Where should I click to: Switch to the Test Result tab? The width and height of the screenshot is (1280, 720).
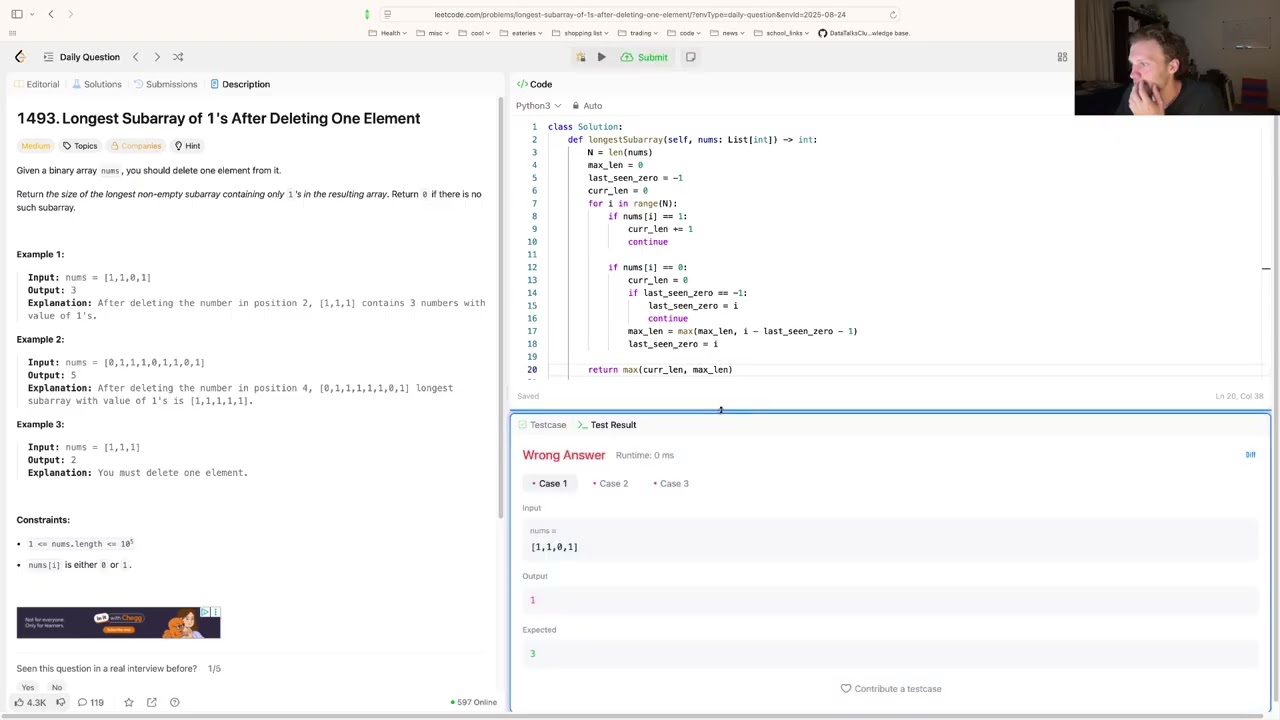[x=607, y=425]
